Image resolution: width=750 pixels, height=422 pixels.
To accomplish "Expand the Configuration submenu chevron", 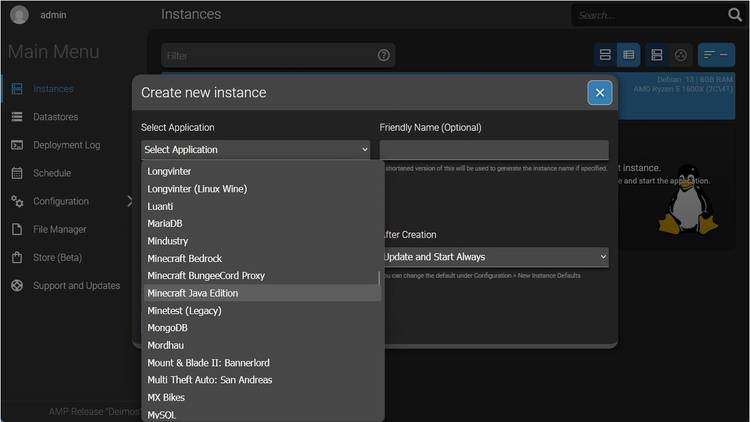I will tap(130, 201).
